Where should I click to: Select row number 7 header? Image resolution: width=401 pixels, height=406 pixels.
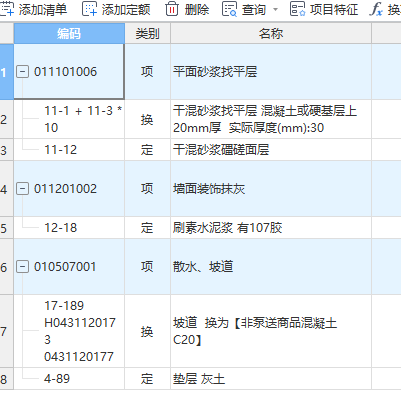tap(6, 331)
